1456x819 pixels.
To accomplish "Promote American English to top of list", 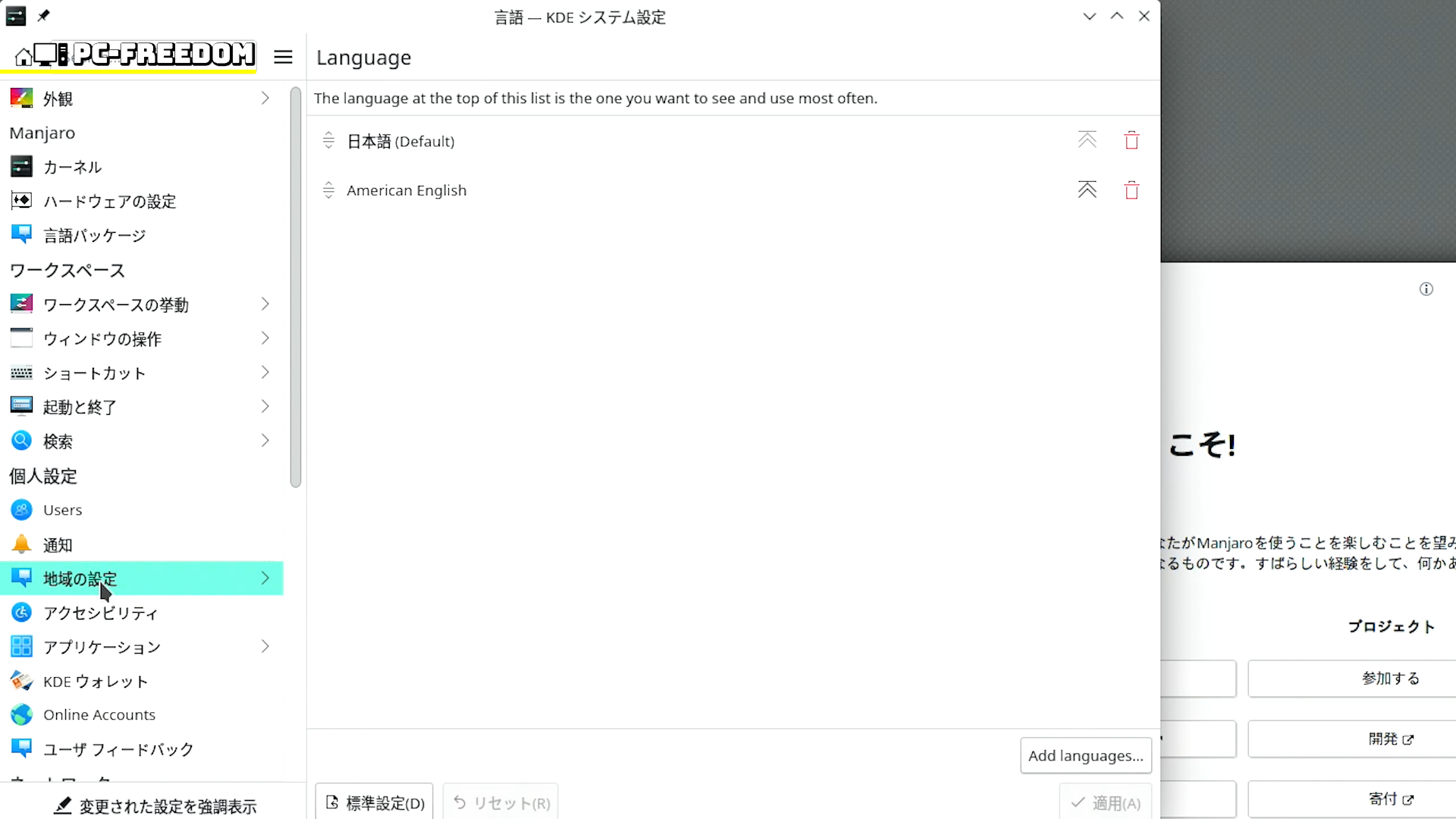I will click(1087, 190).
